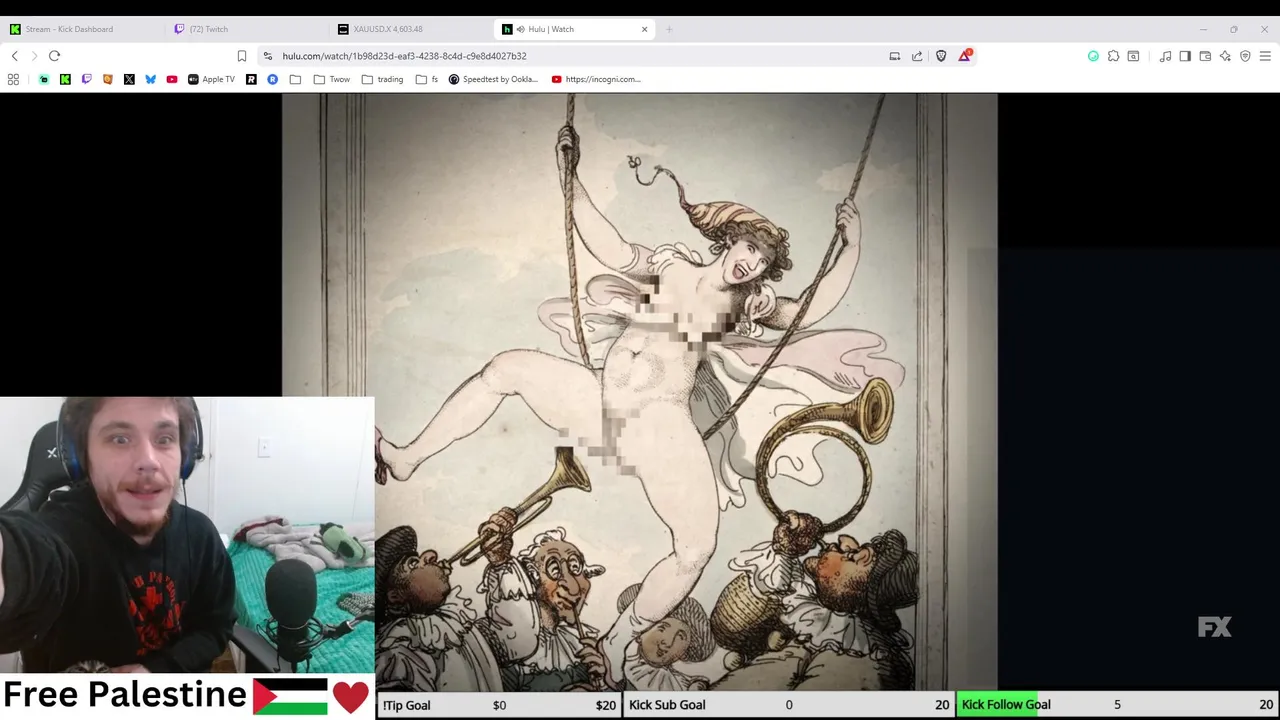Bookmark this page with the bookmark icon
The width and height of the screenshot is (1280, 720).
click(242, 56)
